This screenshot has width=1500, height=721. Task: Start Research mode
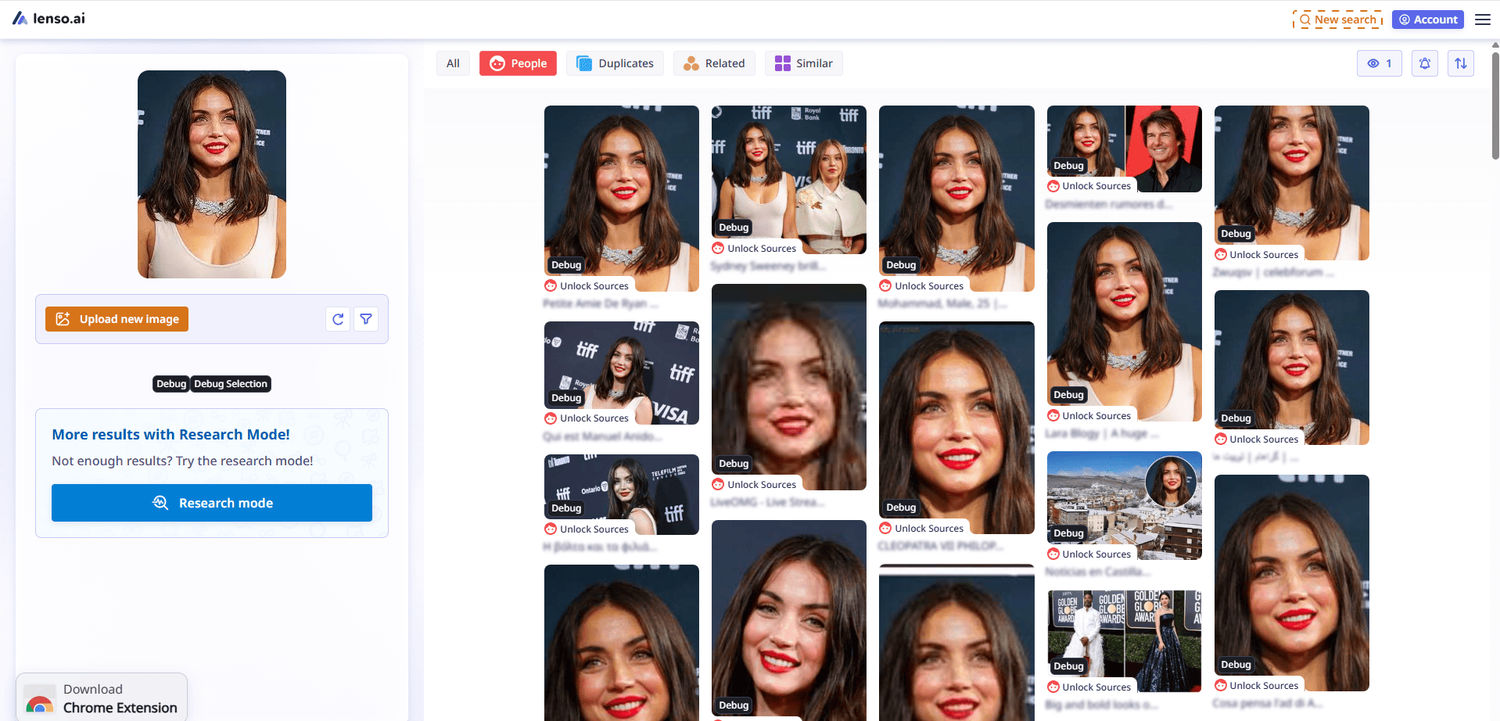click(x=212, y=503)
